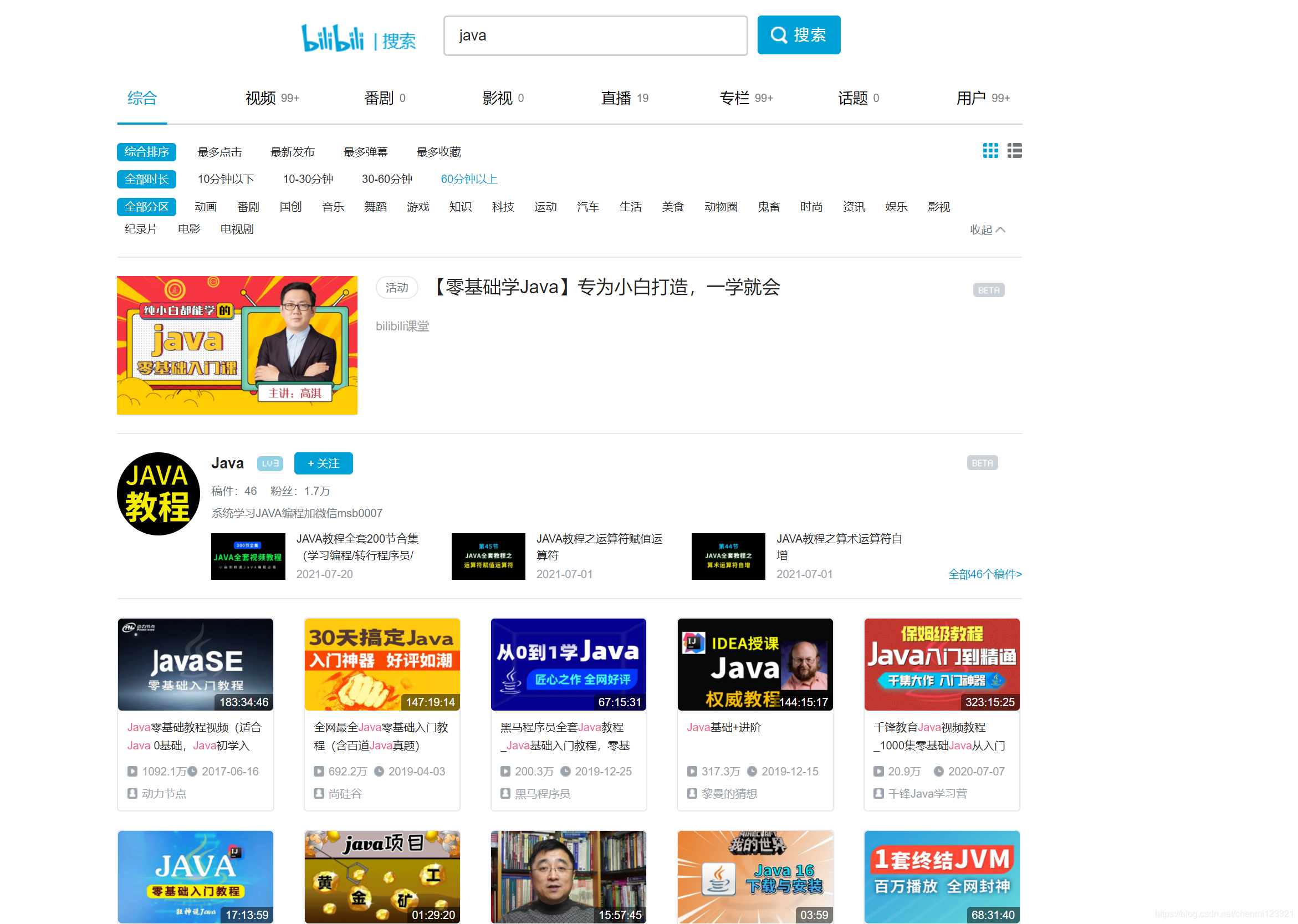Open uploader 尚硅谷 profile
This screenshot has height=924, width=1298.
tap(345, 794)
